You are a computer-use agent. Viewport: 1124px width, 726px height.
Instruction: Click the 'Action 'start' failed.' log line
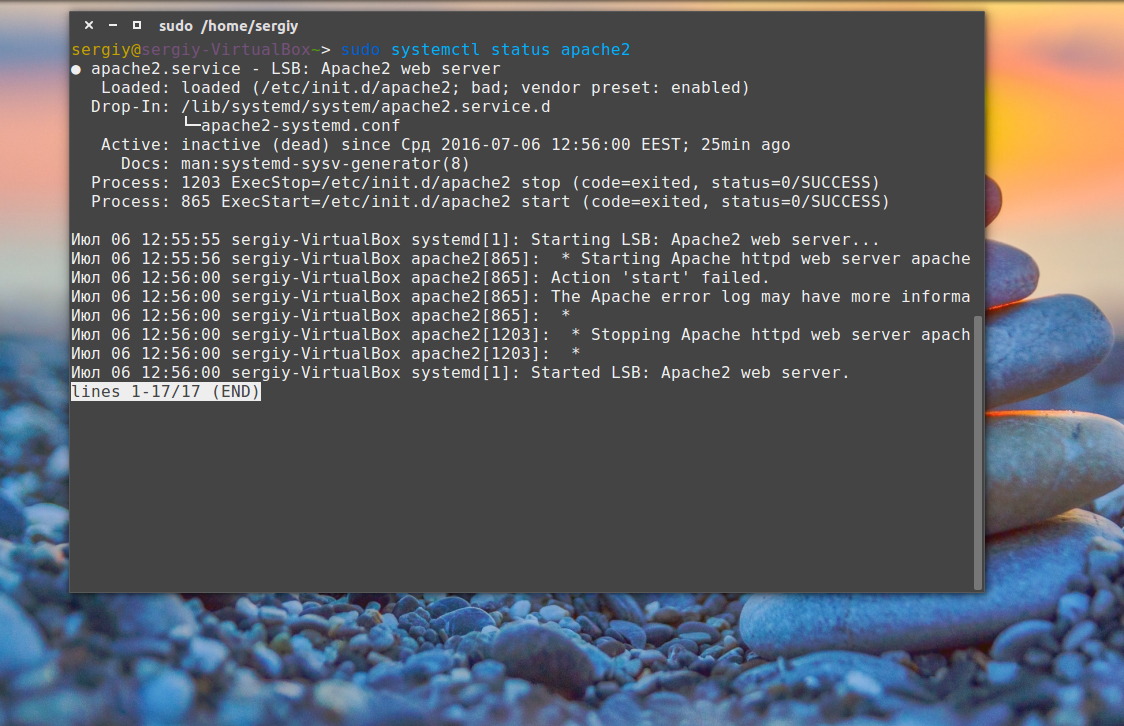pyautogui.click(x=660, y=278)
